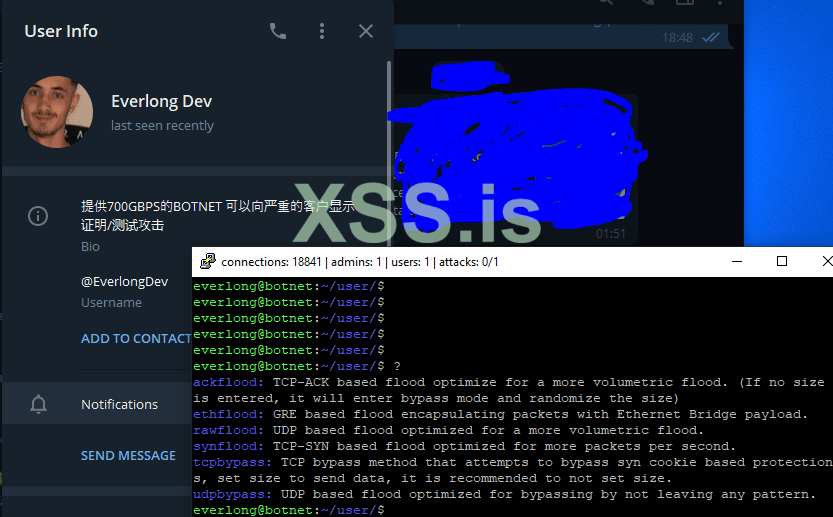Click the "Username" label under @EverlongDev

click(x=112, y=302)
